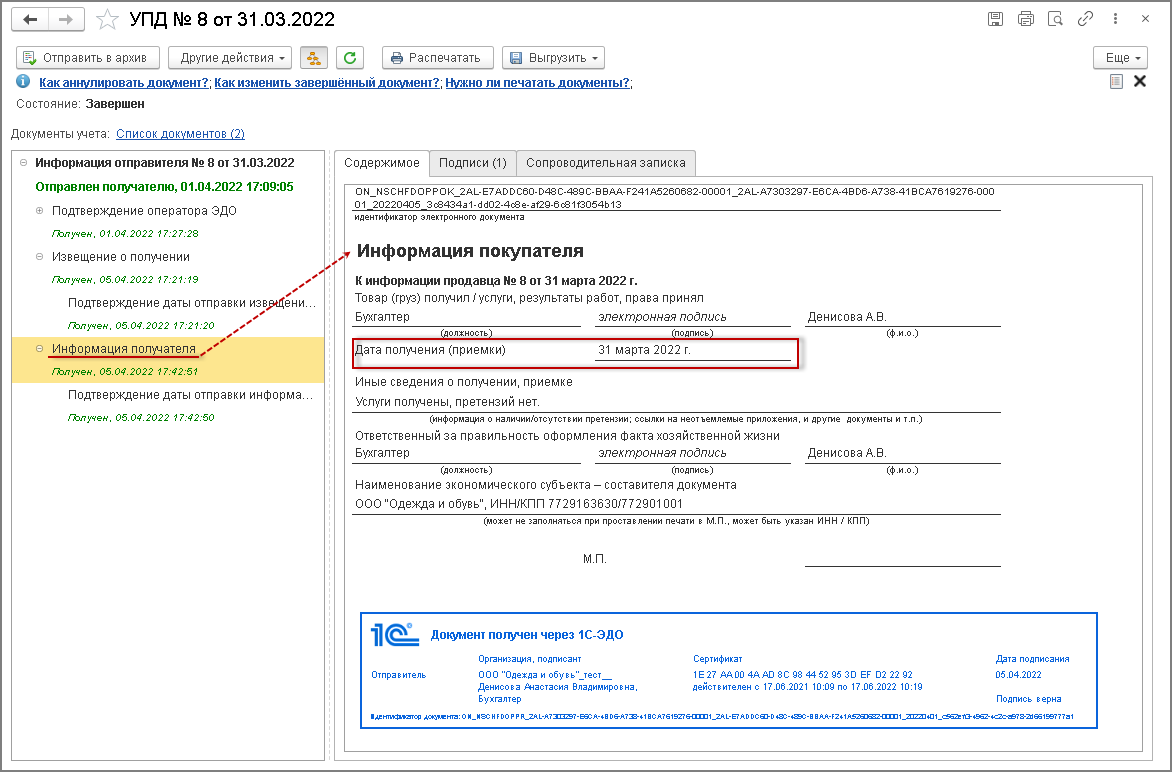Click date value 31 марта 2022 г.
The width and height of the screenshot is (1172, 772).
pos(644,350)
